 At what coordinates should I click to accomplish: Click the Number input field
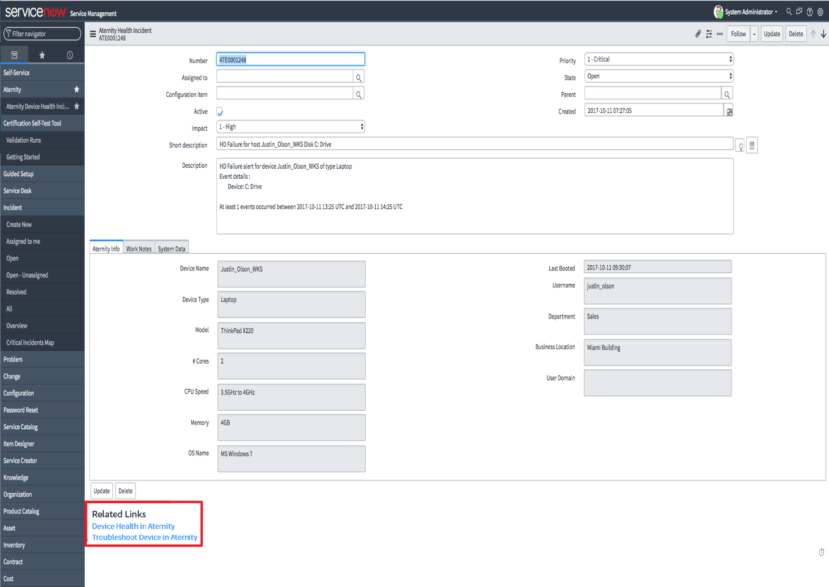point(290,60)
